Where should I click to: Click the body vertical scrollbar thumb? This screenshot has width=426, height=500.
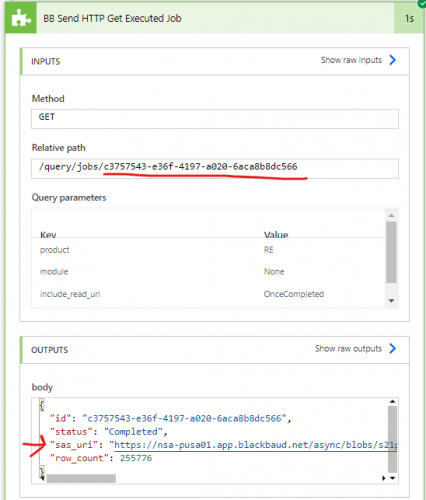pyautogui.click(x=392, y=439)
